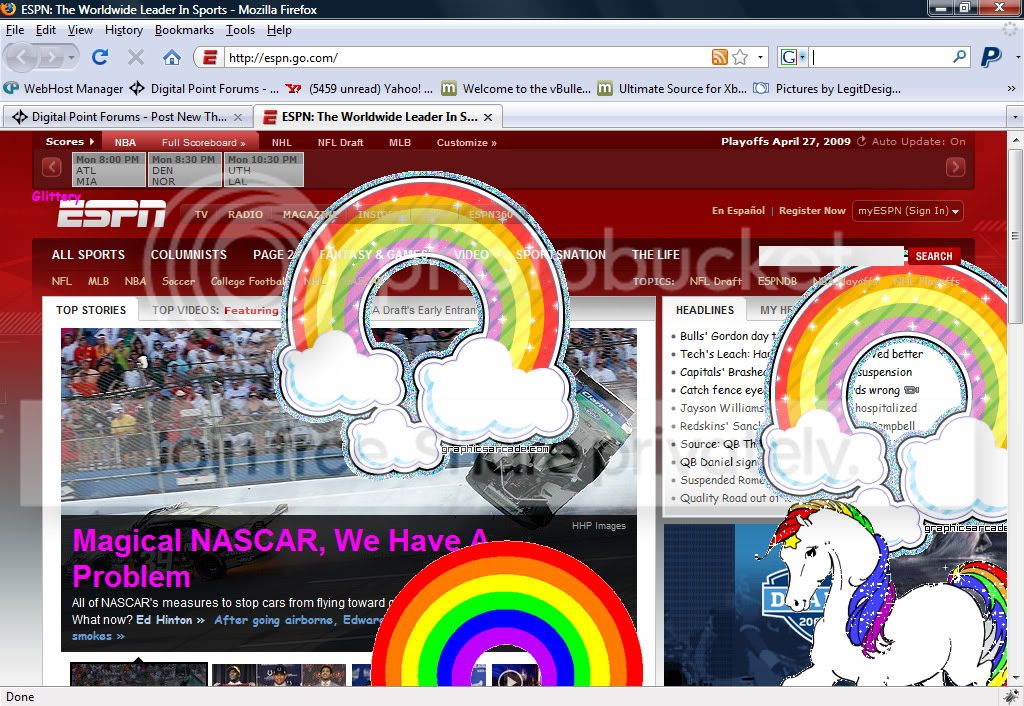Open the address bar history dropdown
The height and width of the screenshot is (706, 1024).
pos(760,57)
